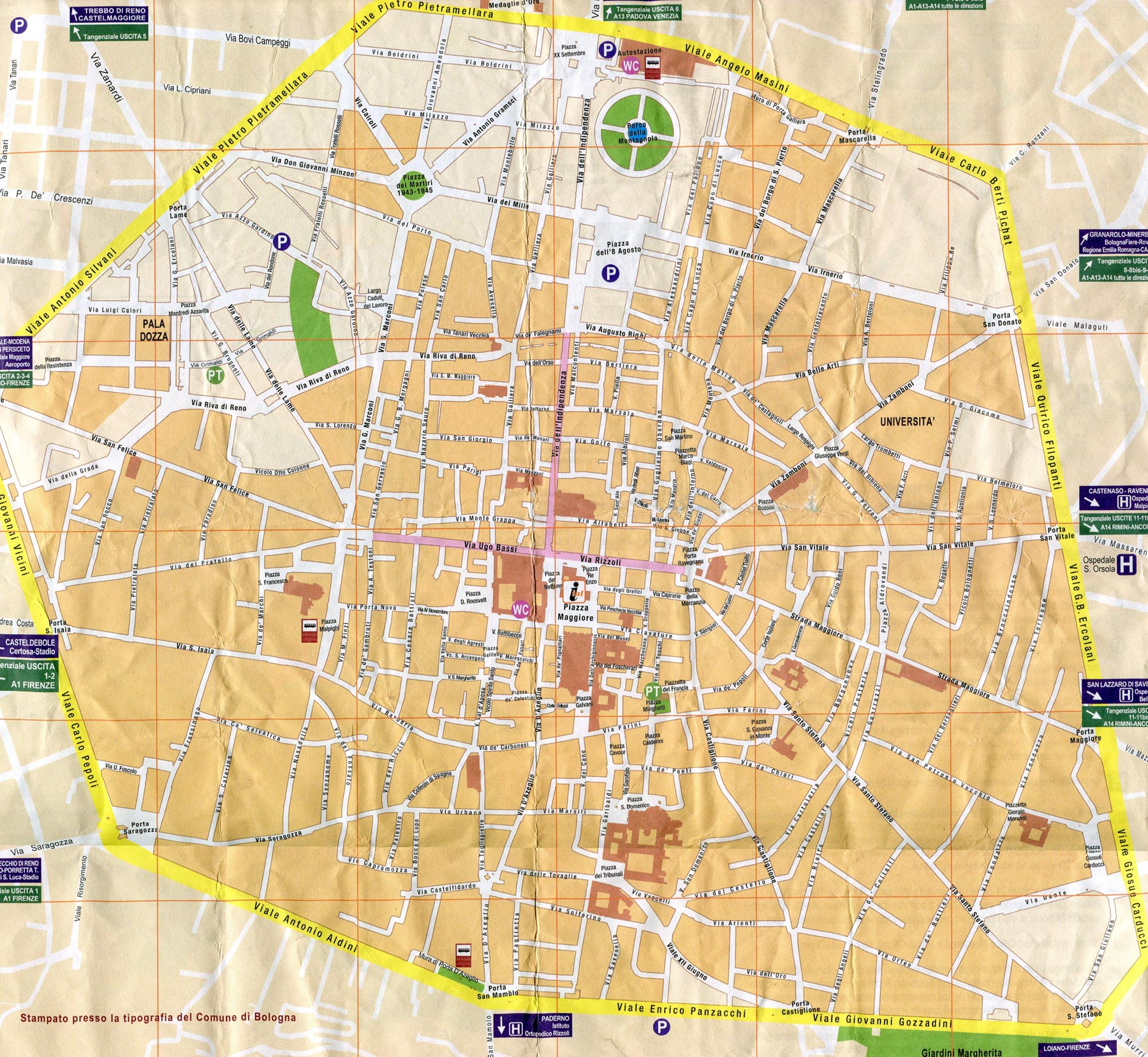Click the parking icon below Viale Enrico Panzacchi
The height and width of the screenshot is (1057, 1148).
coord(662,1026)
